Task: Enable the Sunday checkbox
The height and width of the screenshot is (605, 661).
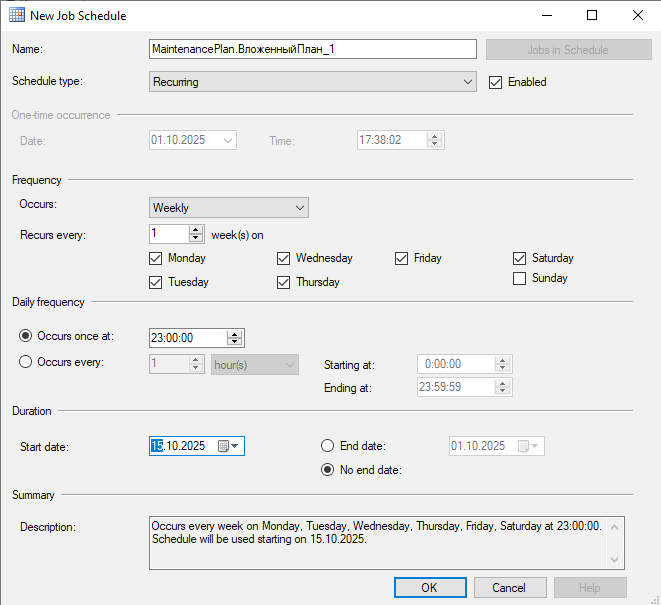Action: click(x=519, y=279)
